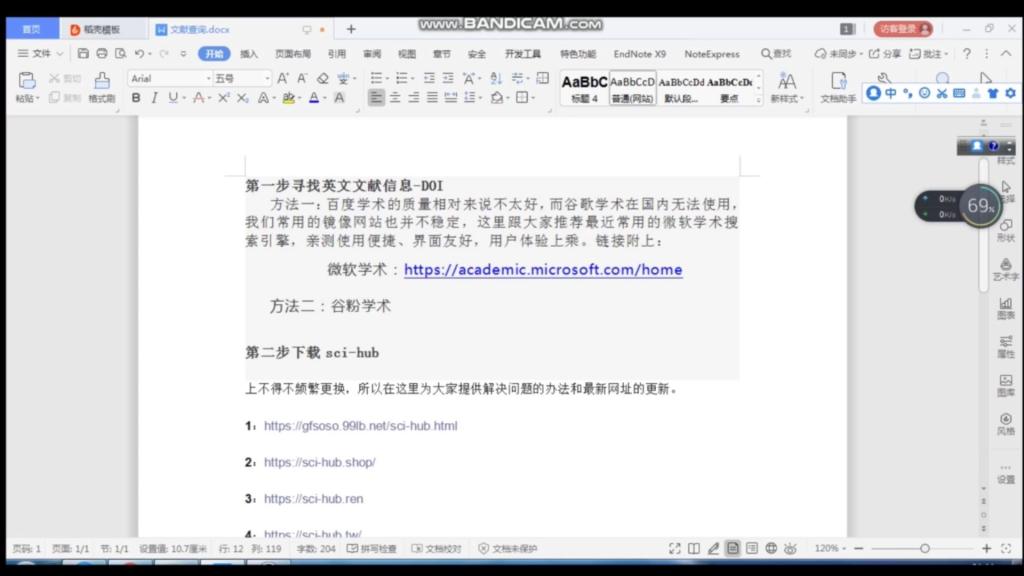This screenshot has height=576, width=1024.
Task: Toggle eye protection mode in status bar
Action: pyautogui.click(x=790, y=549)
